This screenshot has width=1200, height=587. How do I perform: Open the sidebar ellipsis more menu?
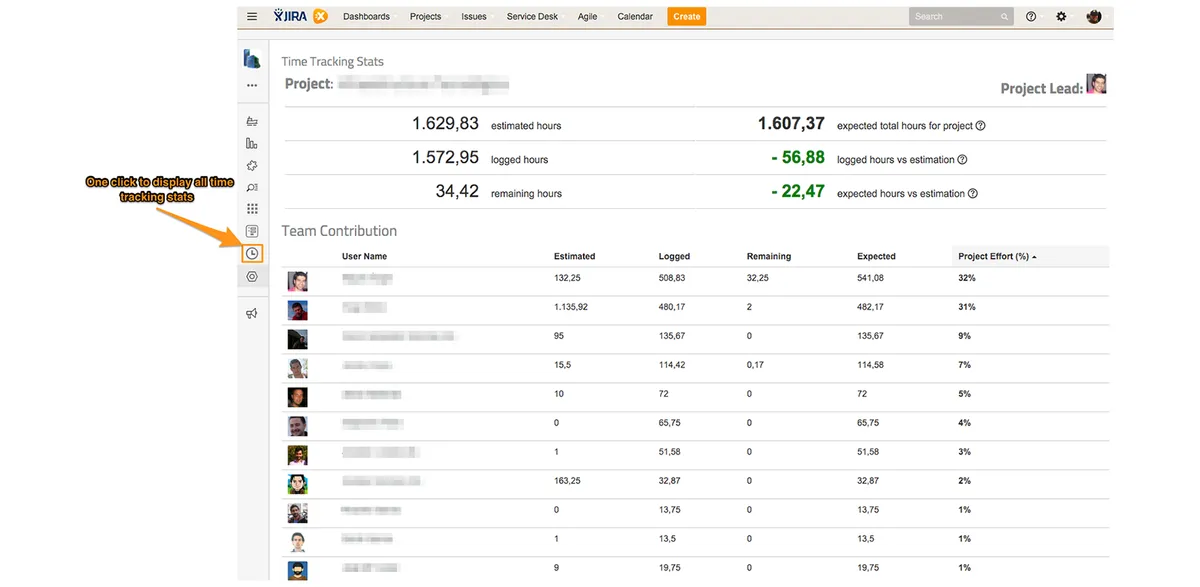coord(252,86)
